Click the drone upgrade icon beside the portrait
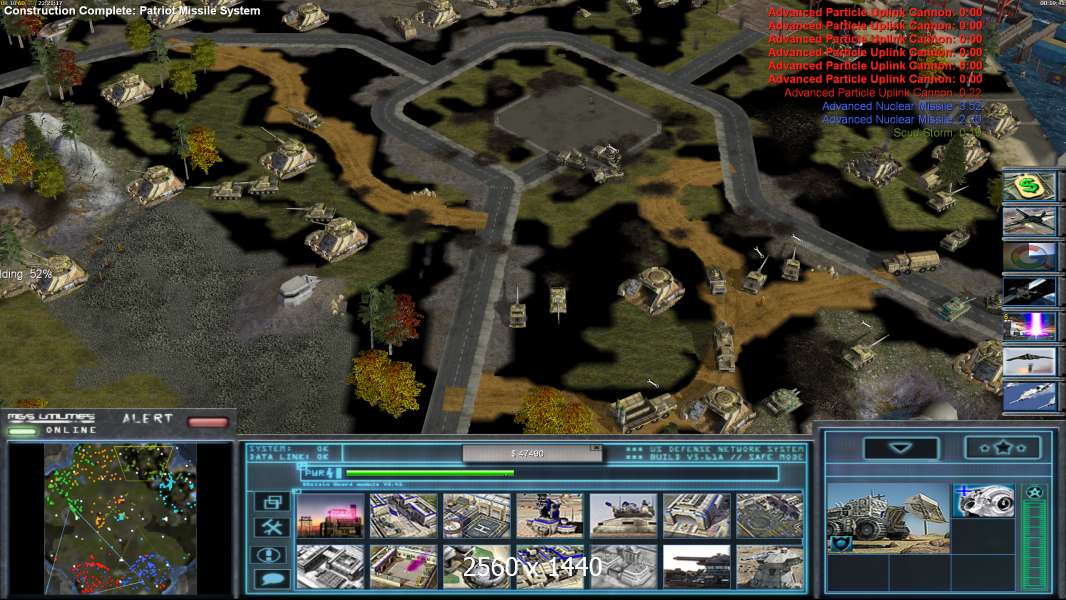This screenshot has height=600, width=1066. click(983, 501)
